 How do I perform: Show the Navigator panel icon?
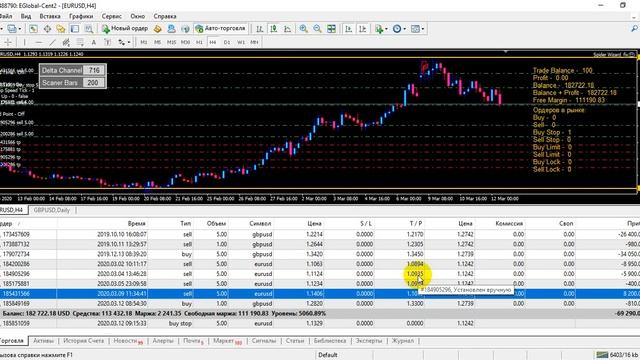(61, 29)
